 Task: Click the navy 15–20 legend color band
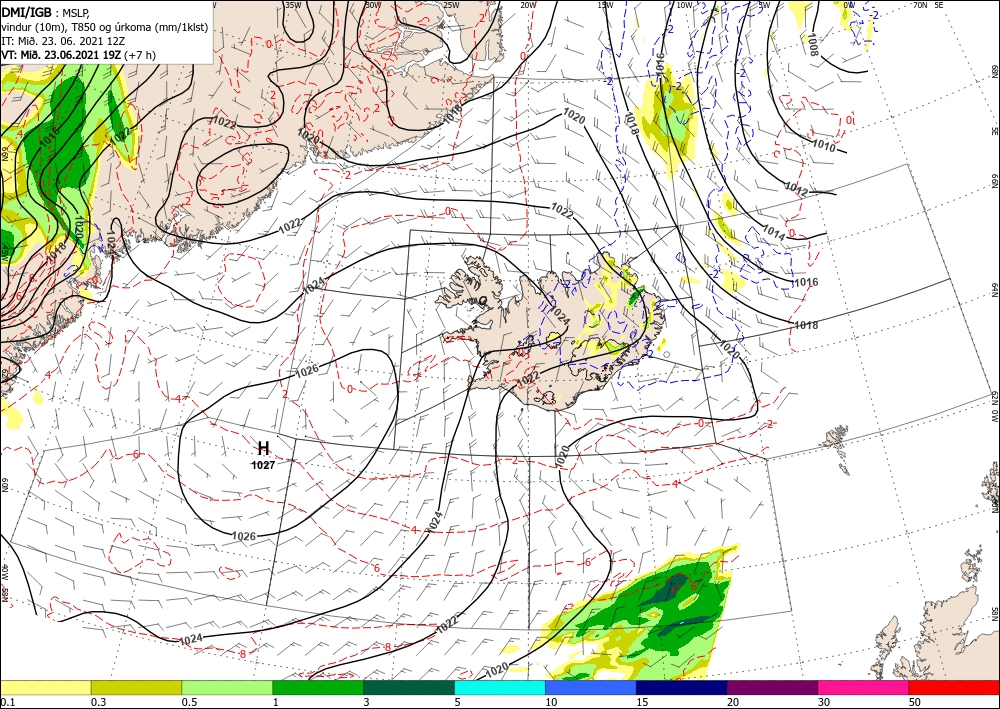tap(682, 687)
